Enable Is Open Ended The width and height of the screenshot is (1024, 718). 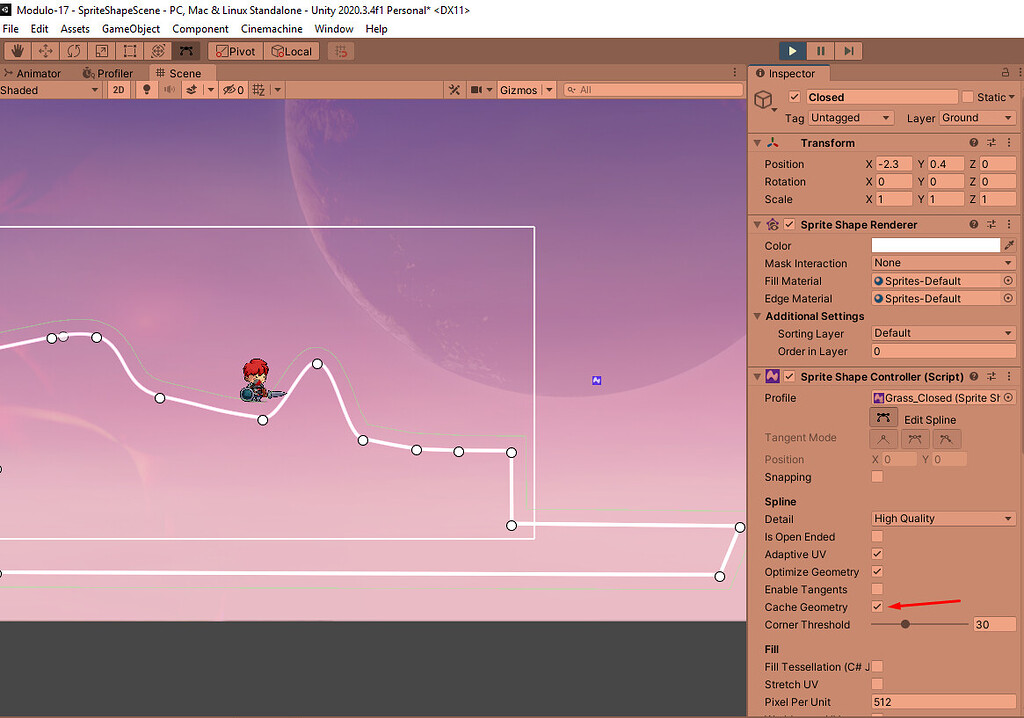click(x=877, y=536)
